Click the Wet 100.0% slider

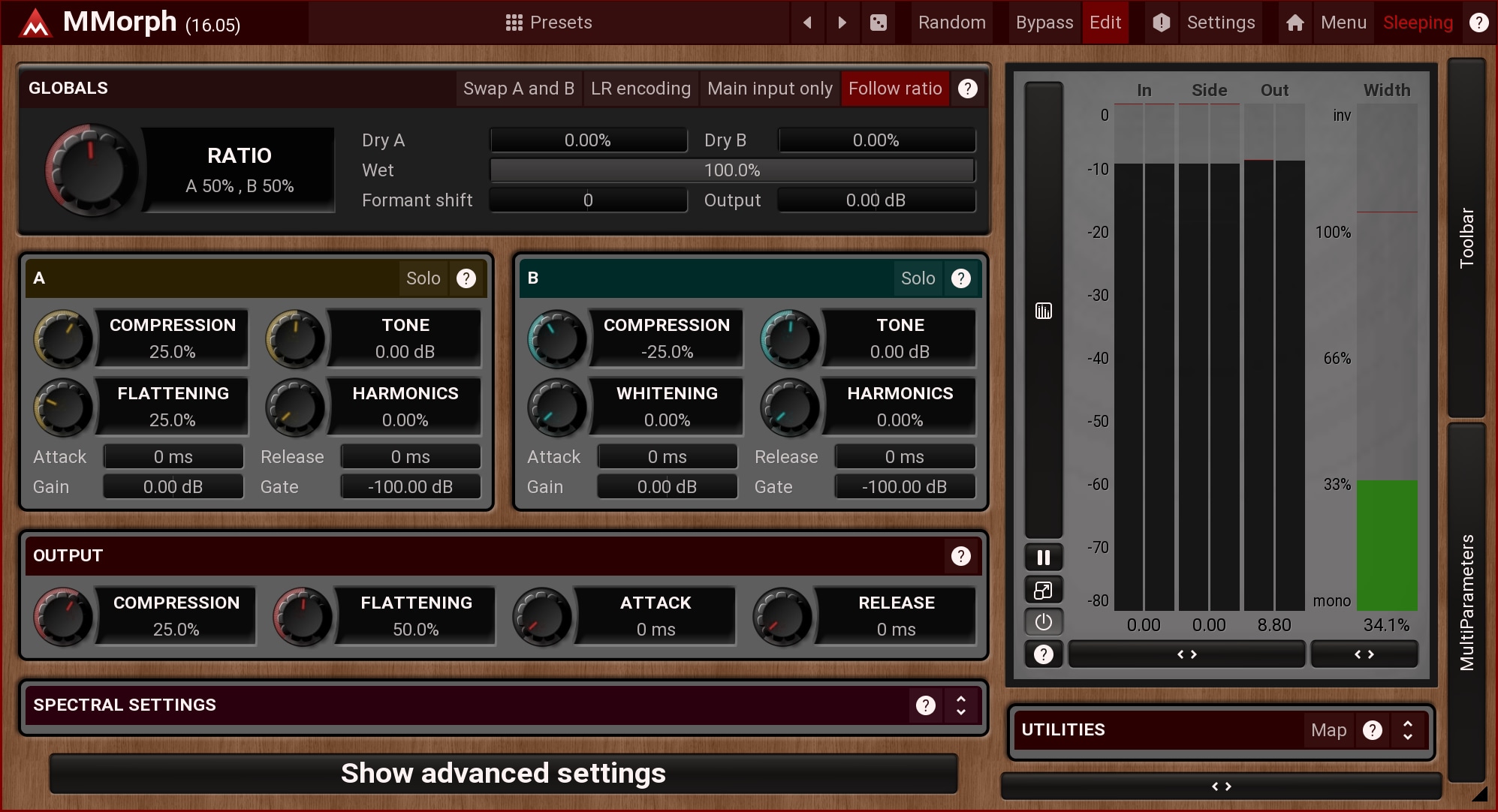(x=732, y=170)
